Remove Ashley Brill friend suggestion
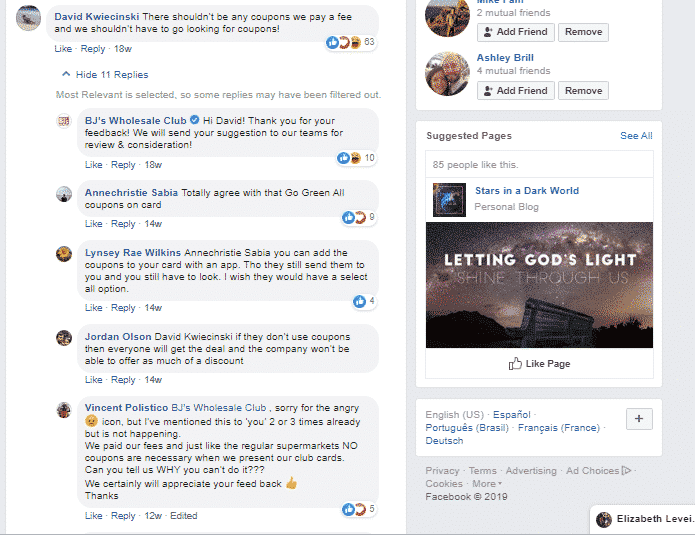Screen dimensions: 695x535 click(x=583, y=90)
